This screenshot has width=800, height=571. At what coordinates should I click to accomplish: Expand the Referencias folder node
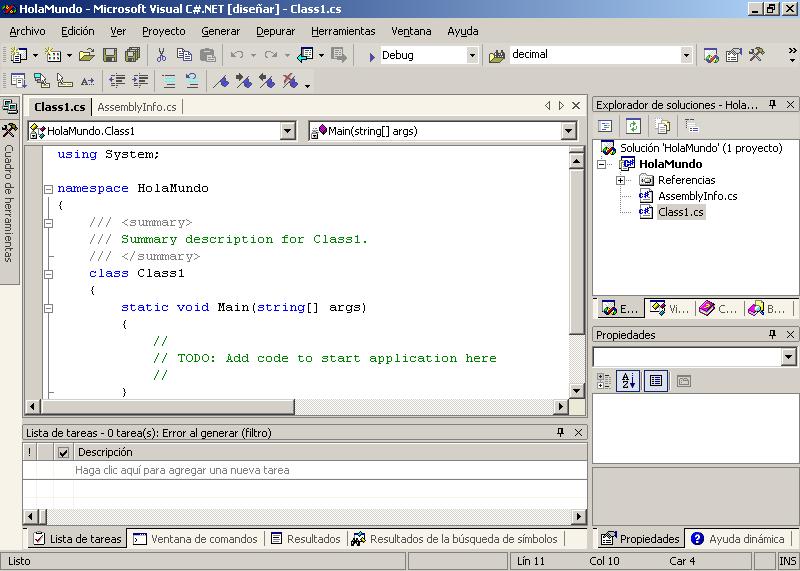tap(620, 180)
